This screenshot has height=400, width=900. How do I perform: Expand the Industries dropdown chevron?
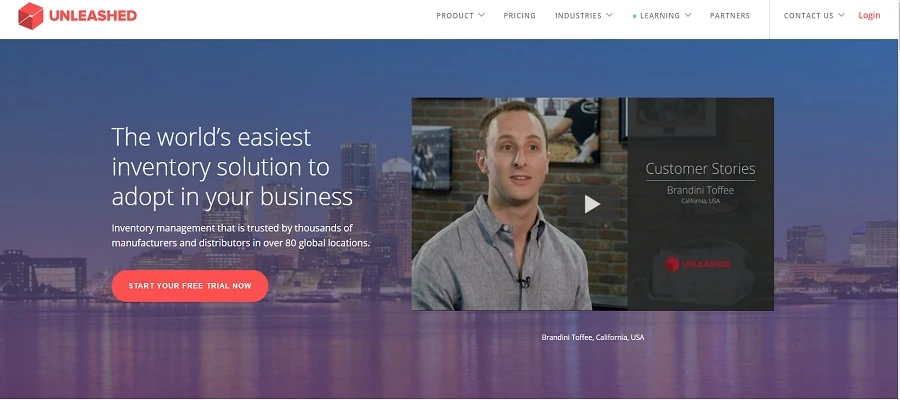pos(609,15)
